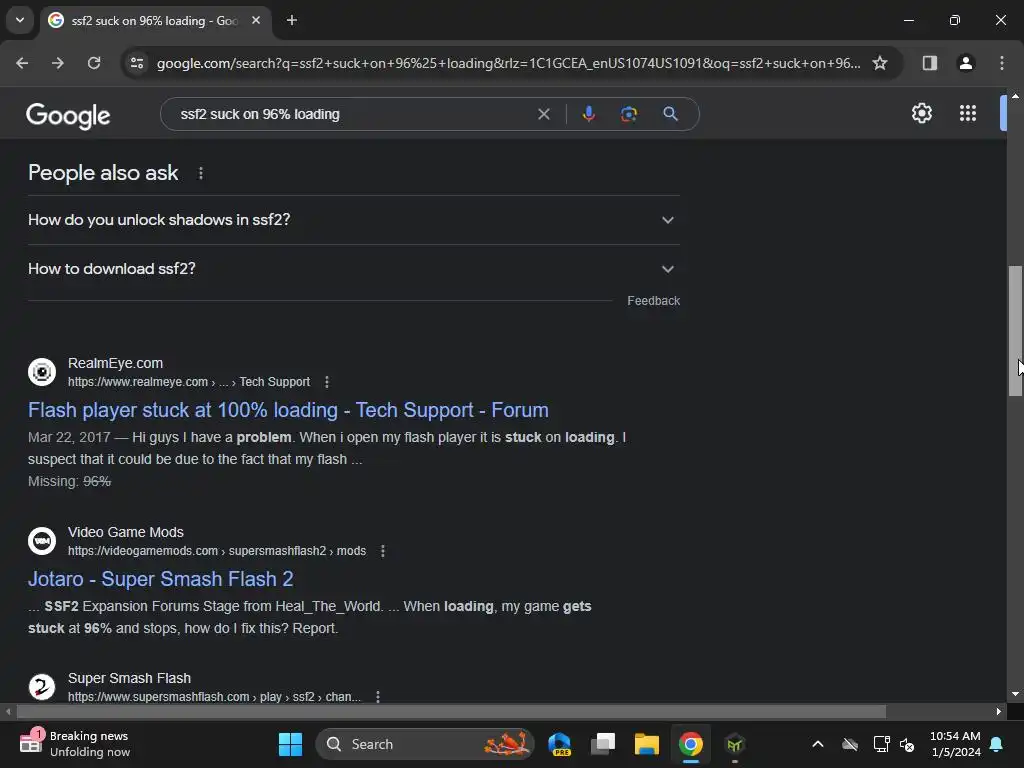
Task: Open the tab search dropdown arrow
Action: pyautogui.click(x=20, y=20)
